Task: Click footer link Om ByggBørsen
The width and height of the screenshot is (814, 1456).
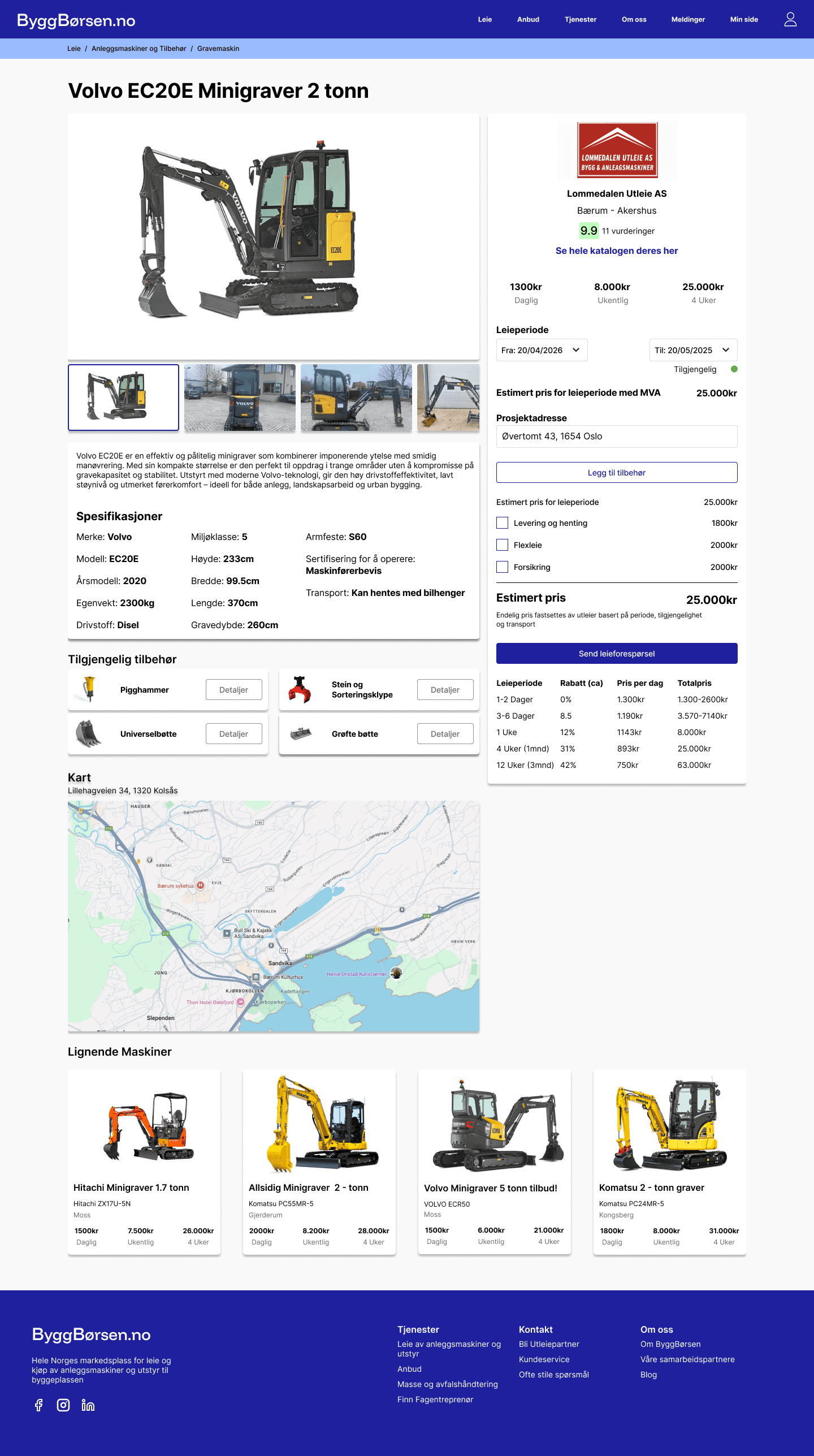Action: pos(670,1344)
